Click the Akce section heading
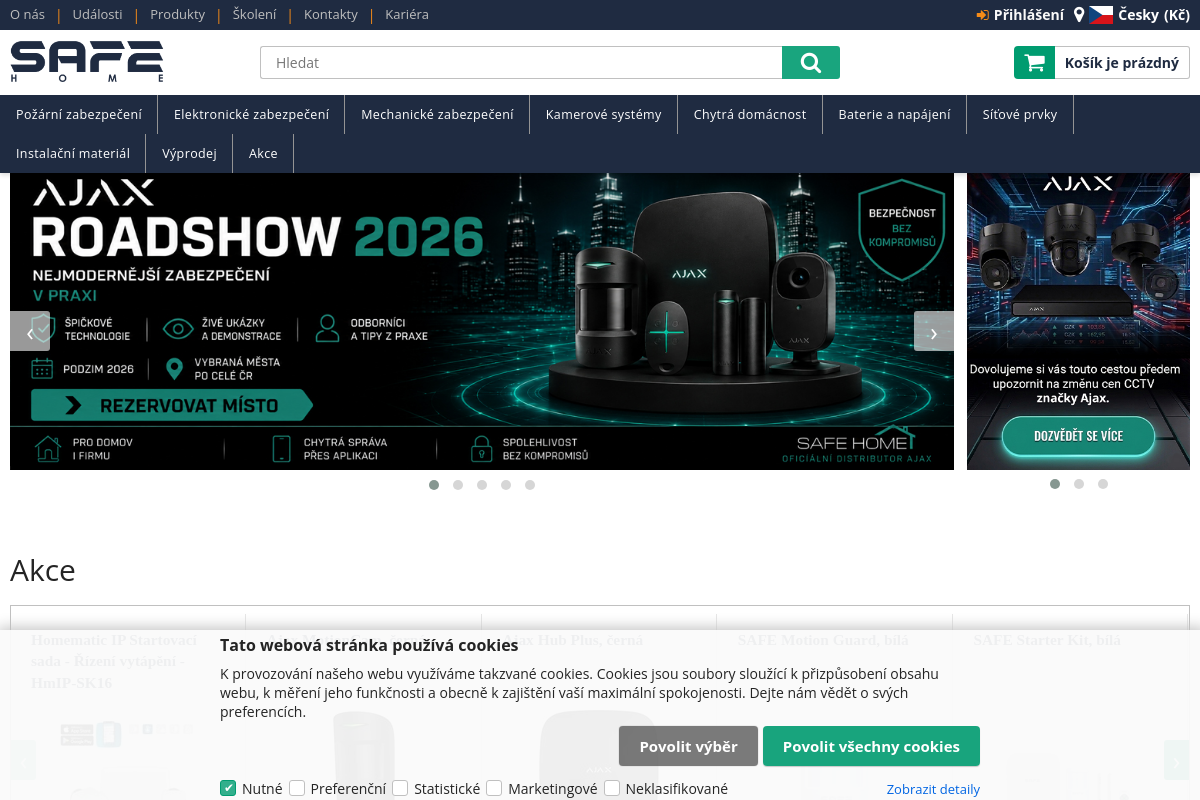 43,570
